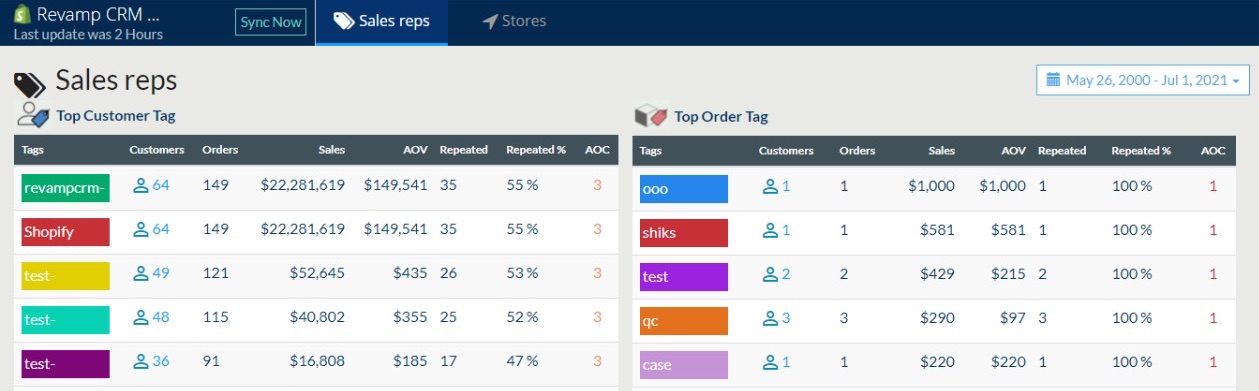Open the 49 customers link for yellow test- tag
The image size is (1259, 391).
tap(151, 273)
